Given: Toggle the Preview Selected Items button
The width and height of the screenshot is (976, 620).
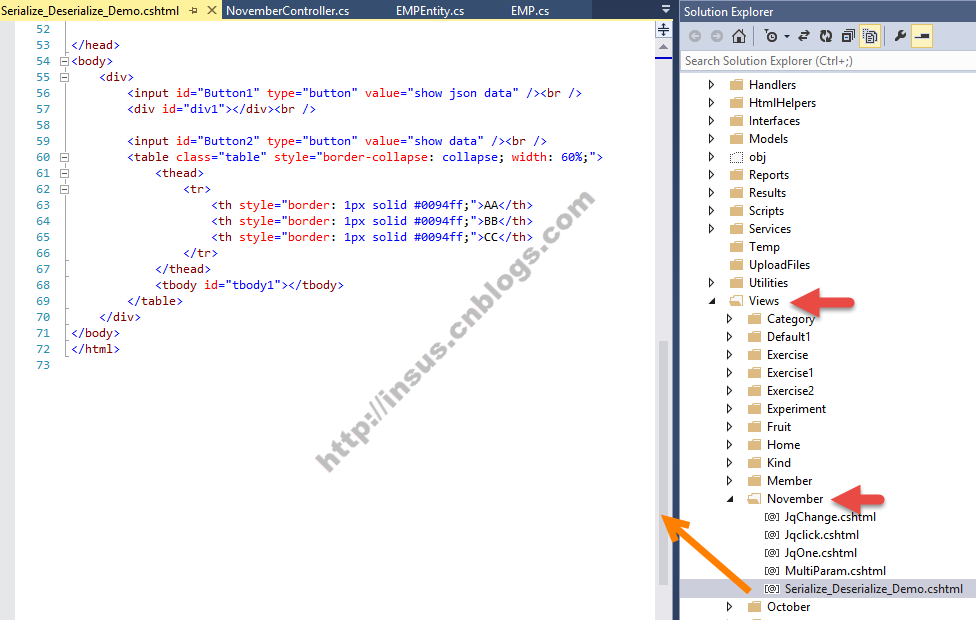Looking at the screenshot, I should (x=922, y=37).
